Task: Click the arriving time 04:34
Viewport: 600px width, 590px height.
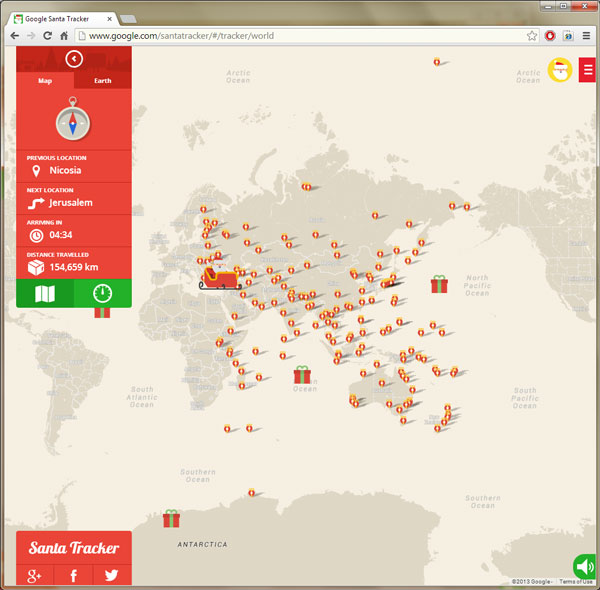Action: coord(61,235)
